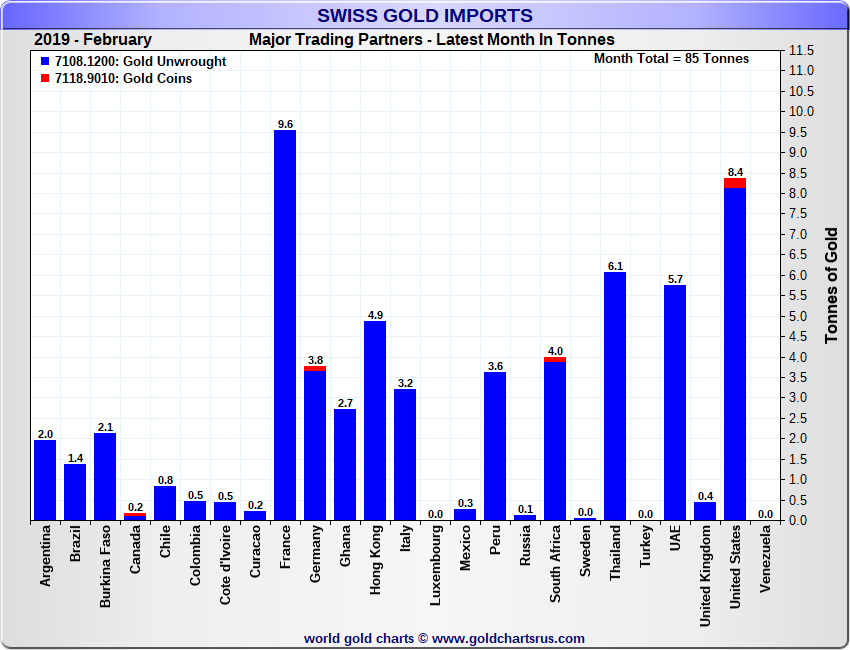Select the Ghana bar labeled 2.7
Image resolution: width=850 pixels, height=650 pixels.
pos(345,464)
